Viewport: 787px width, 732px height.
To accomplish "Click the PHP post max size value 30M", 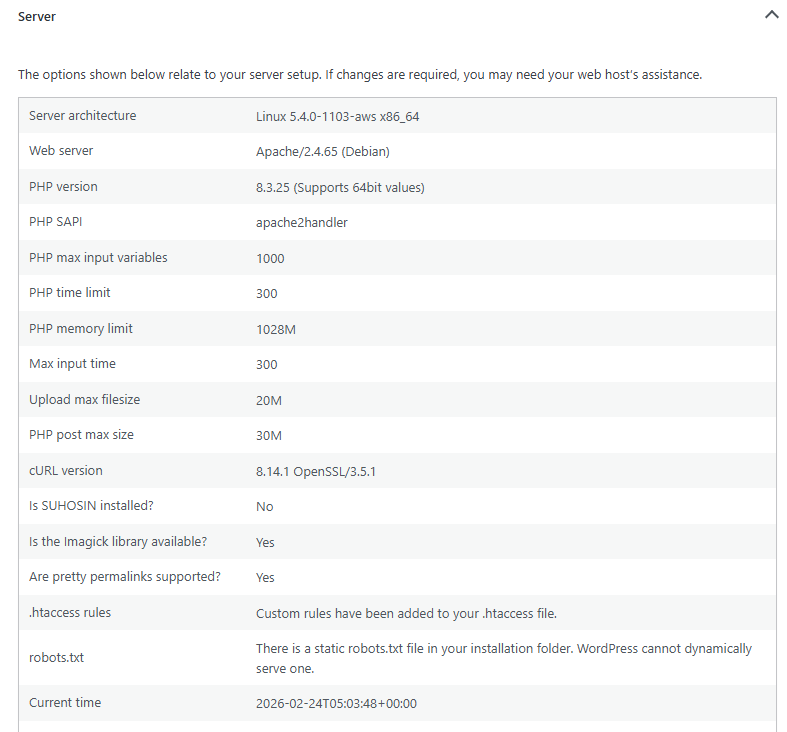I will [269, 436].
